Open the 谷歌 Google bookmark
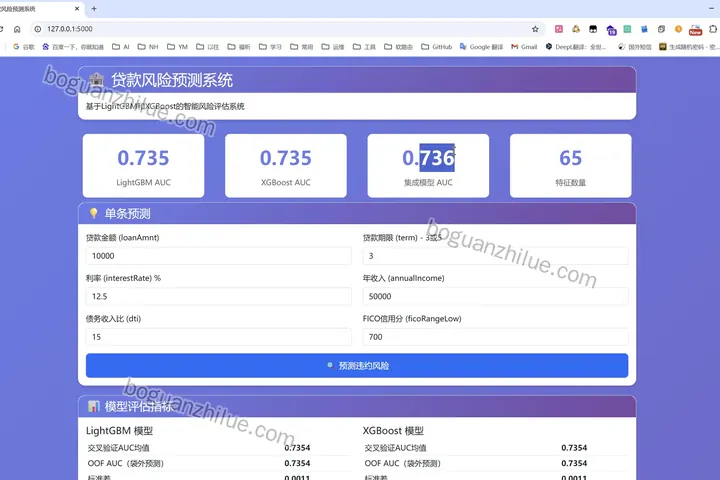Viewport: 720px width, 480px height. coord(24,47)
